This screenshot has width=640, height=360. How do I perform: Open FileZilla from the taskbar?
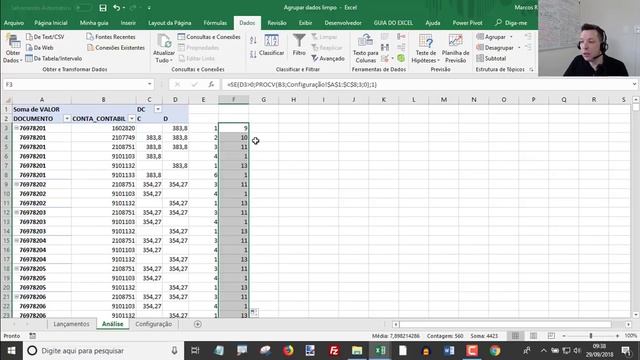tap(334, 351)
